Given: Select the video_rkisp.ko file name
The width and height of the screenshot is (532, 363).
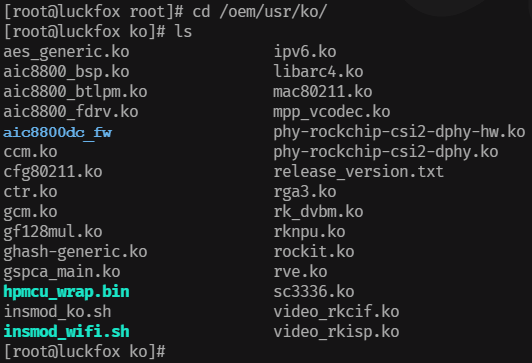Looking at the screenshot, I should (336, 332).
